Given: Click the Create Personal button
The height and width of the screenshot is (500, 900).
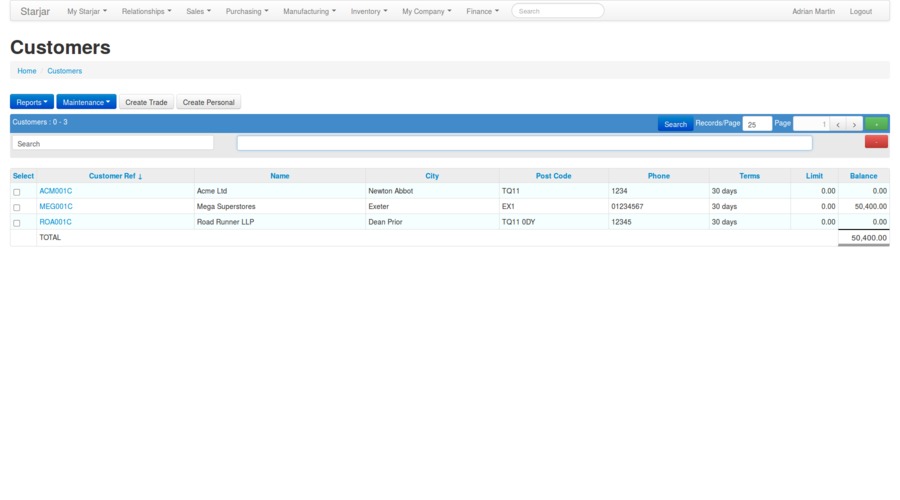Looking at the screenshot, I should [x=208, y=102].
